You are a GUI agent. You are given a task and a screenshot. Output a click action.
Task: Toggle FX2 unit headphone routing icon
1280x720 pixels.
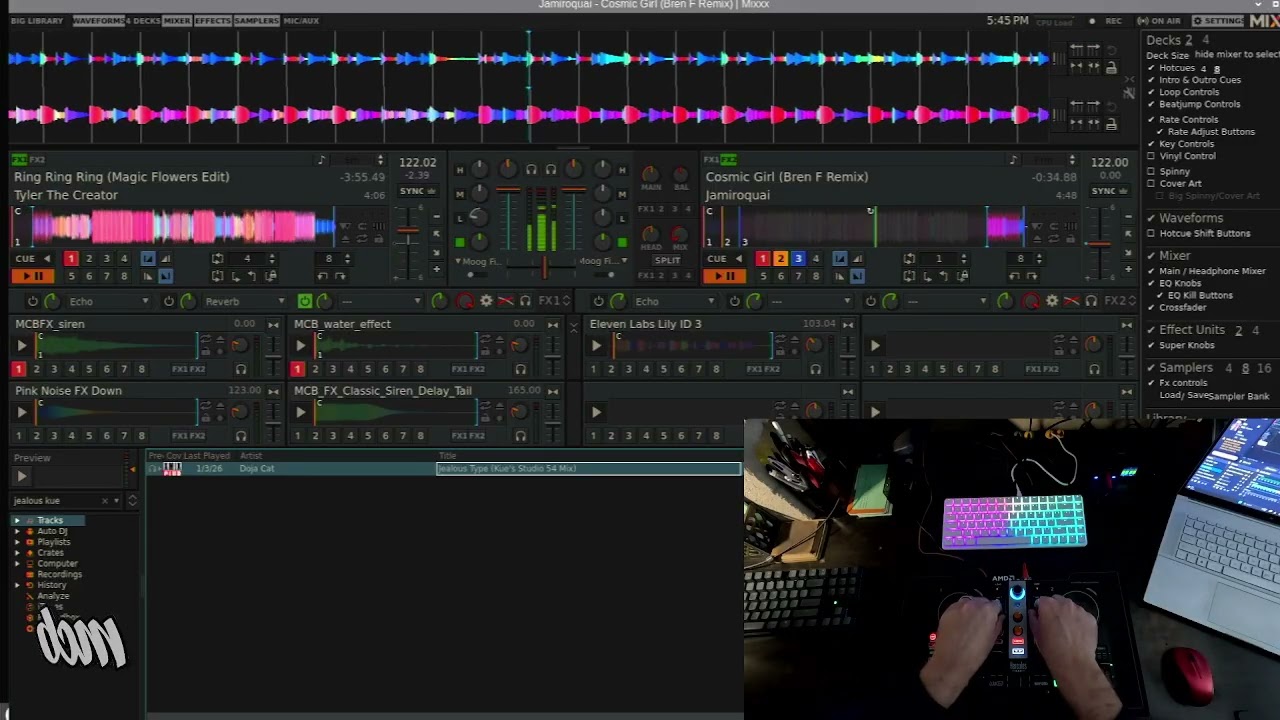[1091, 301]
